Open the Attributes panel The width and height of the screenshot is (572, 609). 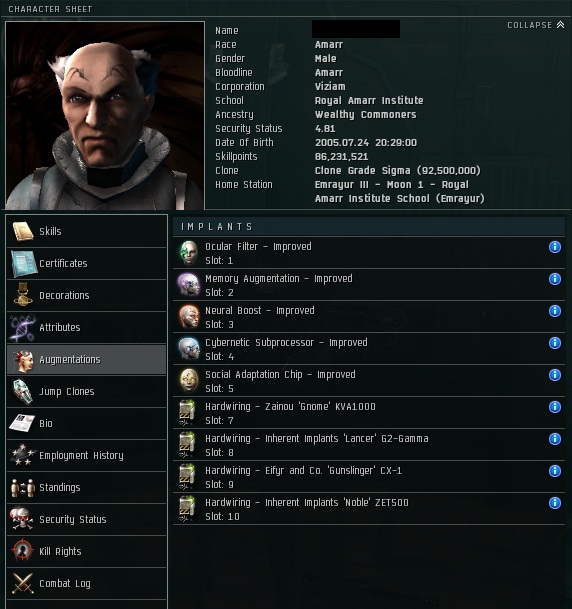pyautogui.click(x=87, y=327)
